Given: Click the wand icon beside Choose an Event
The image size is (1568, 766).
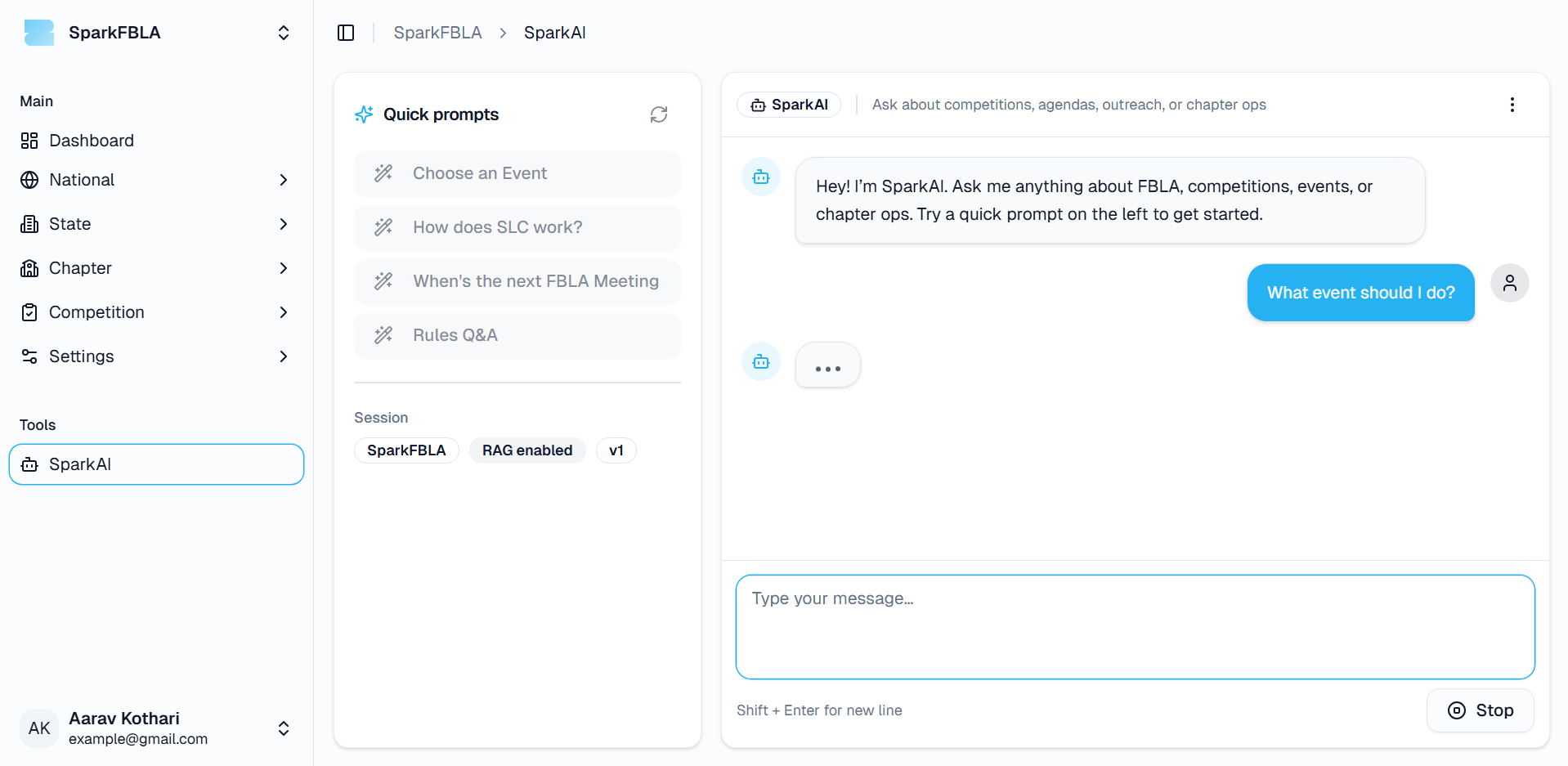Looking at the screenshot, I should coord(383,173).
